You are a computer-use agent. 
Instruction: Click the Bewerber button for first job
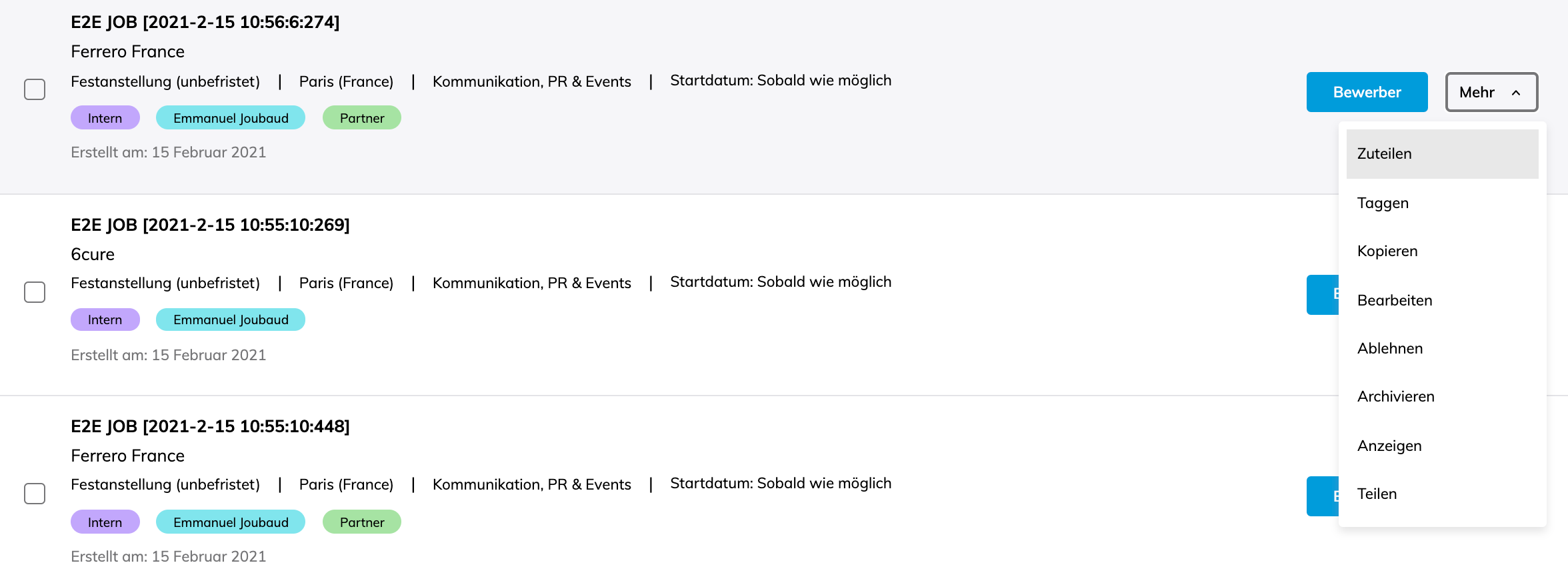tap(1366, 92)
